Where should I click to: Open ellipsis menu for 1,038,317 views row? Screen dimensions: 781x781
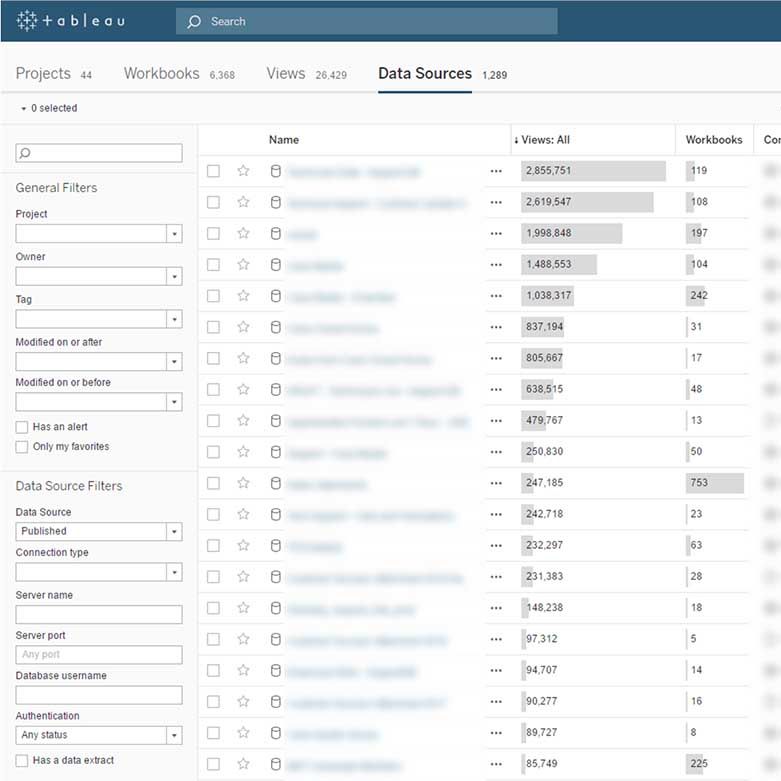coord(496,296)
